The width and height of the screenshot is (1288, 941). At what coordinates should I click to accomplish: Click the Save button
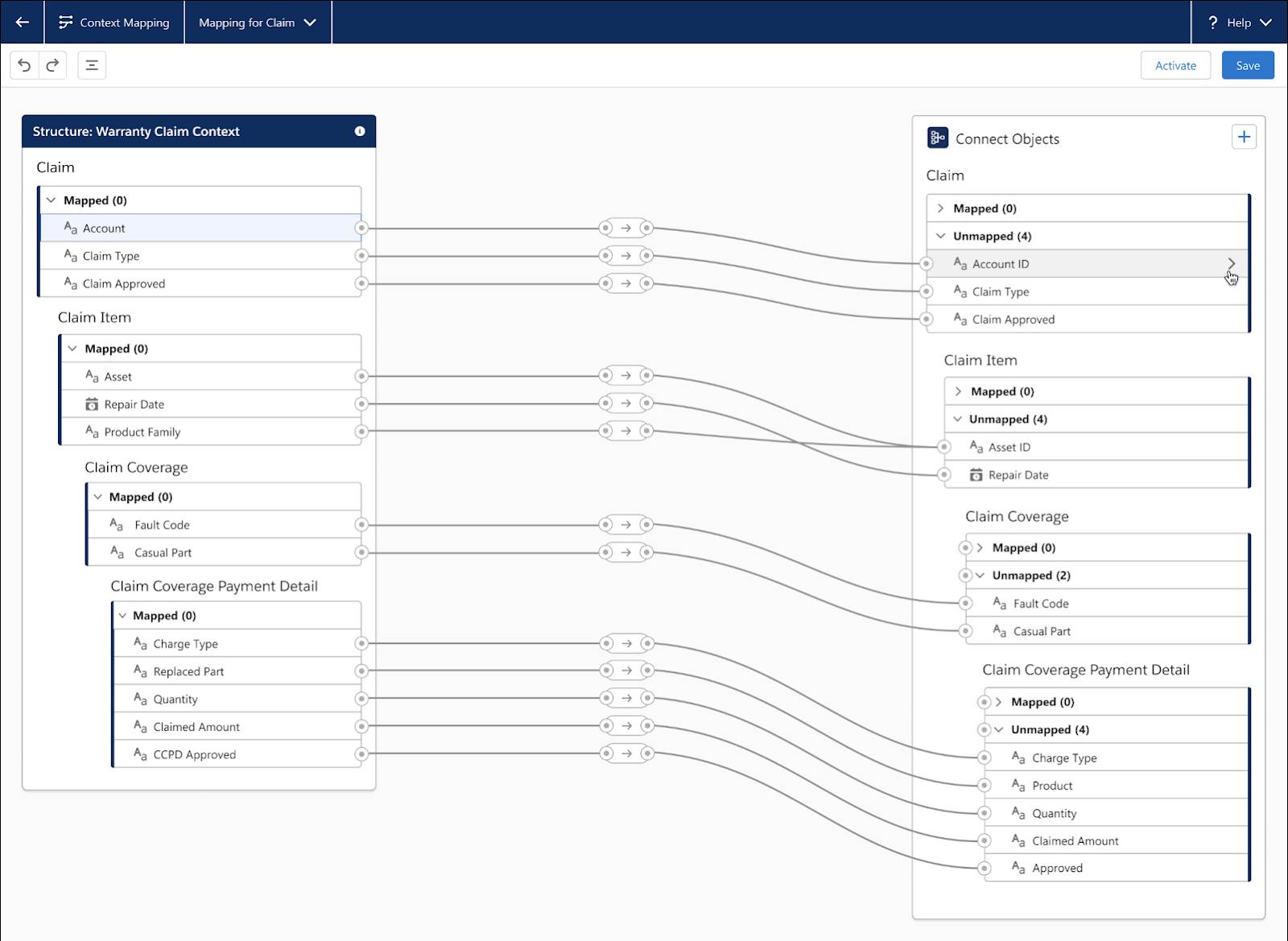tap(1248, 65)
